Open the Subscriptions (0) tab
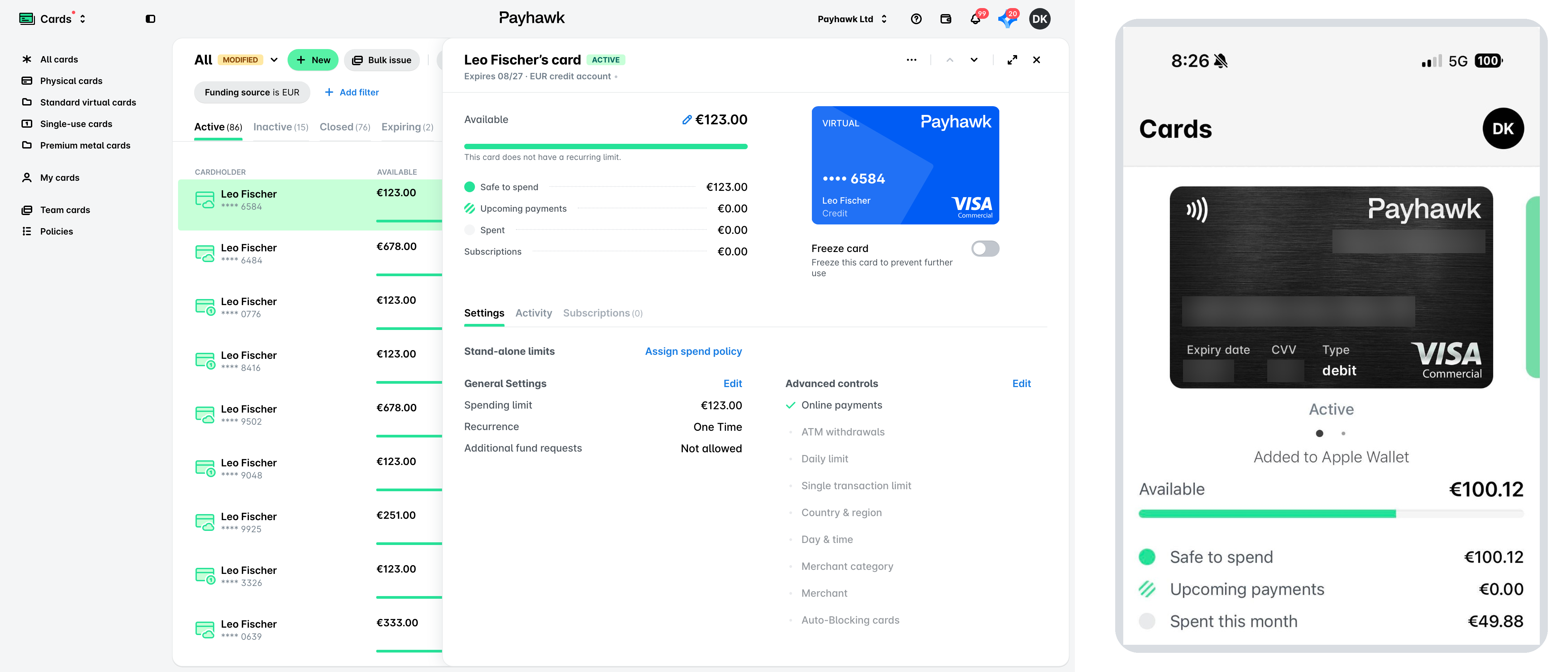1568x672 pixels. 603,313
